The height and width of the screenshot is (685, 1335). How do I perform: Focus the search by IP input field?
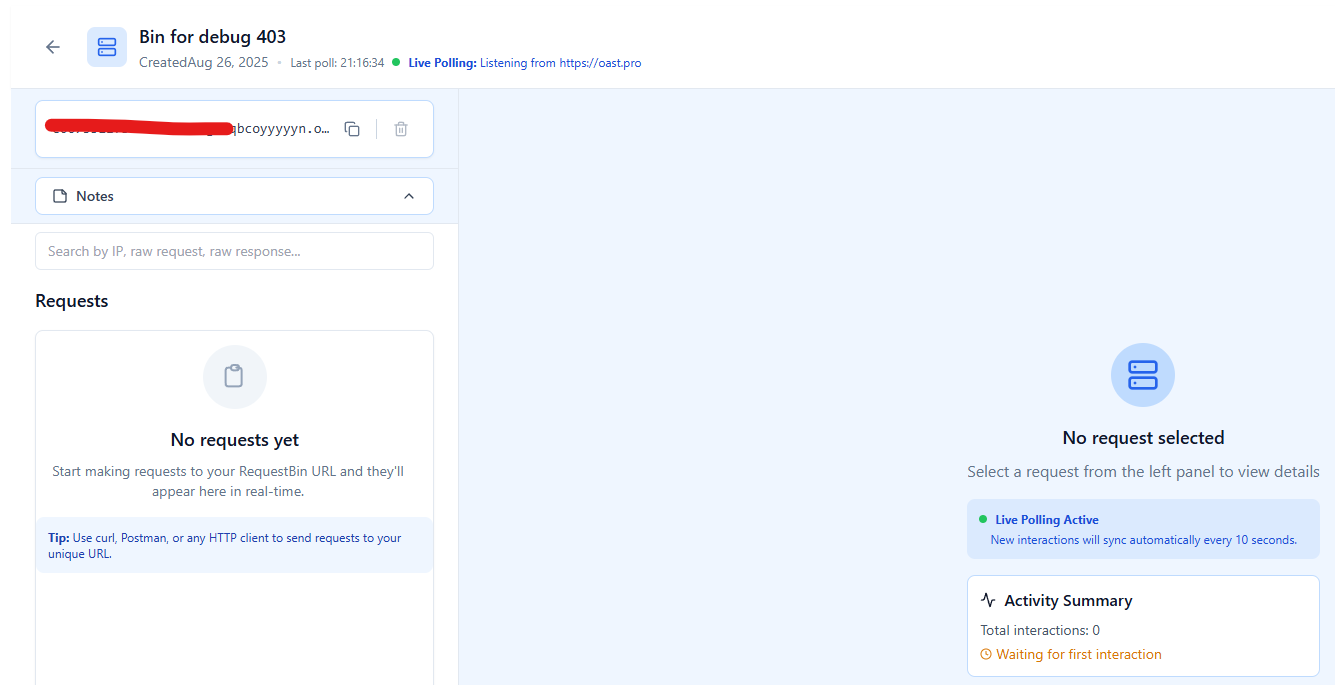click(x=234, y=251)
